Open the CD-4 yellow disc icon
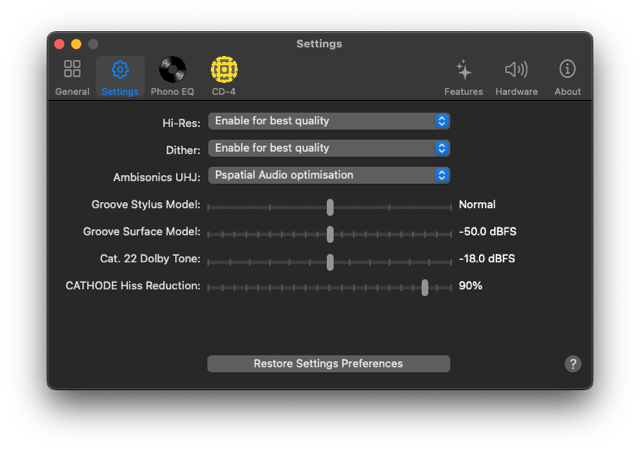The width and height of the screenshot is (640, 452). tap(224, 76)
